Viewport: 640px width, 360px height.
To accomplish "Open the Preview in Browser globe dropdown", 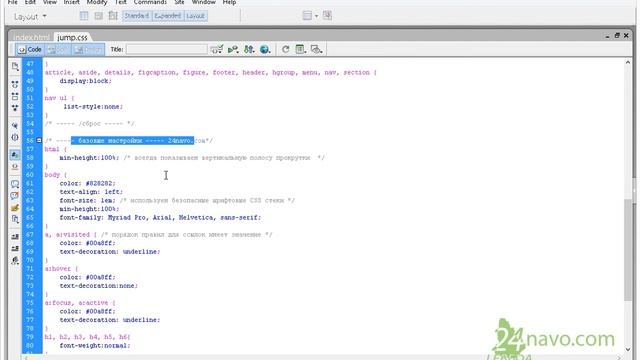I will pos(265,49).
